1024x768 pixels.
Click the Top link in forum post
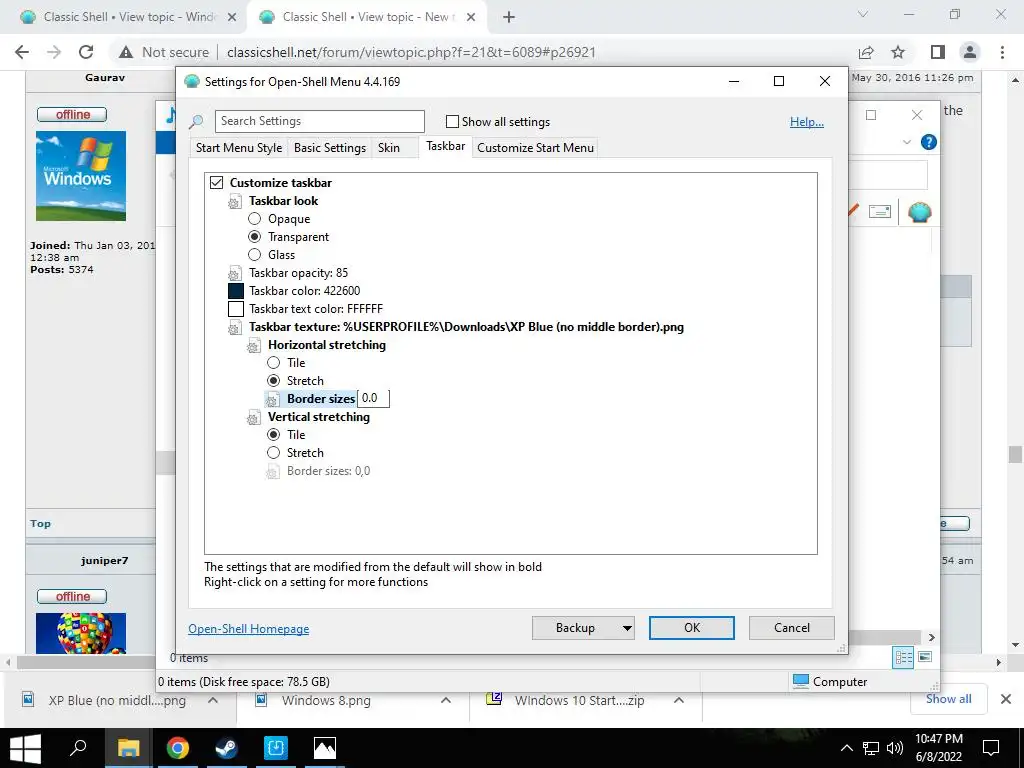40,524
